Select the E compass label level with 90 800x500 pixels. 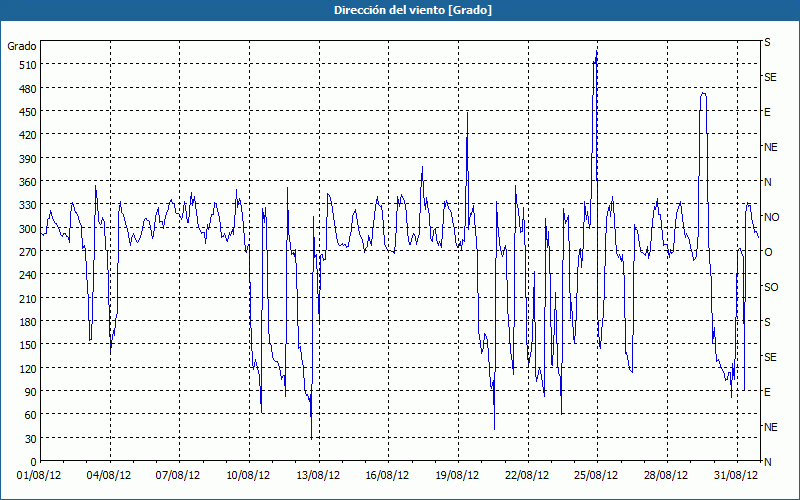[x=767, y=392]
